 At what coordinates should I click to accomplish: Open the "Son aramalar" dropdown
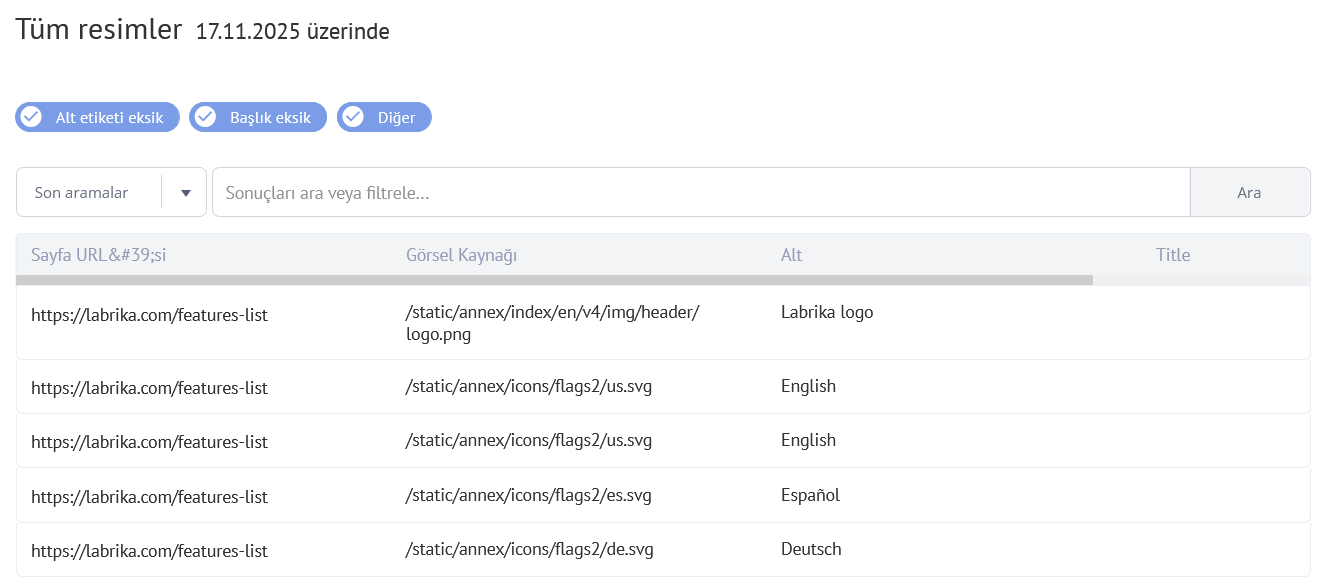(90, 192)
